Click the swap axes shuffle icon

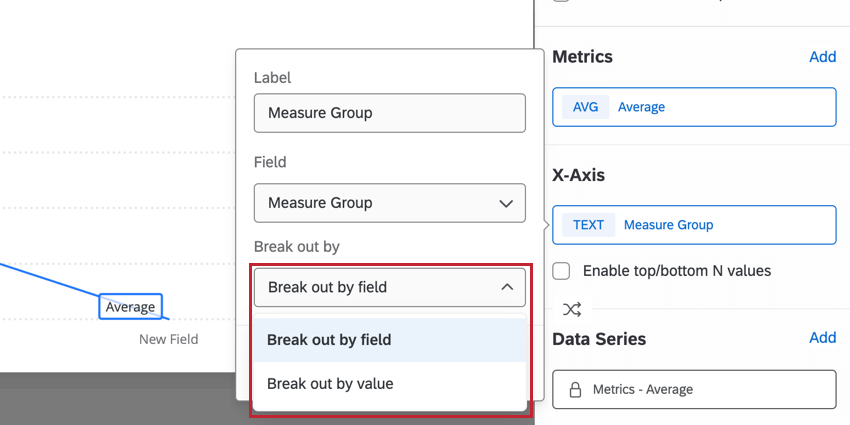[572, 308]
